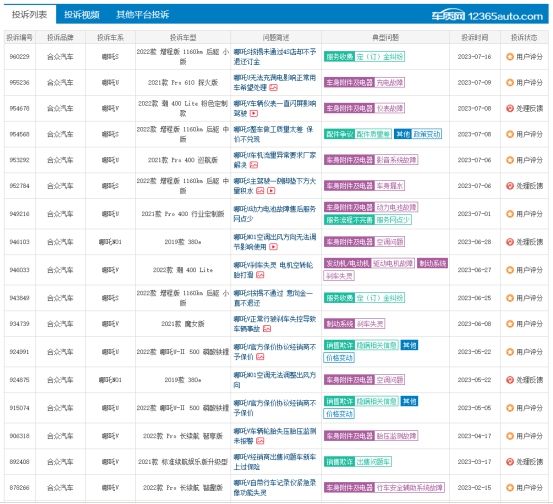
Task: Open the complaint description link of 960229
Action: point(274,56)
